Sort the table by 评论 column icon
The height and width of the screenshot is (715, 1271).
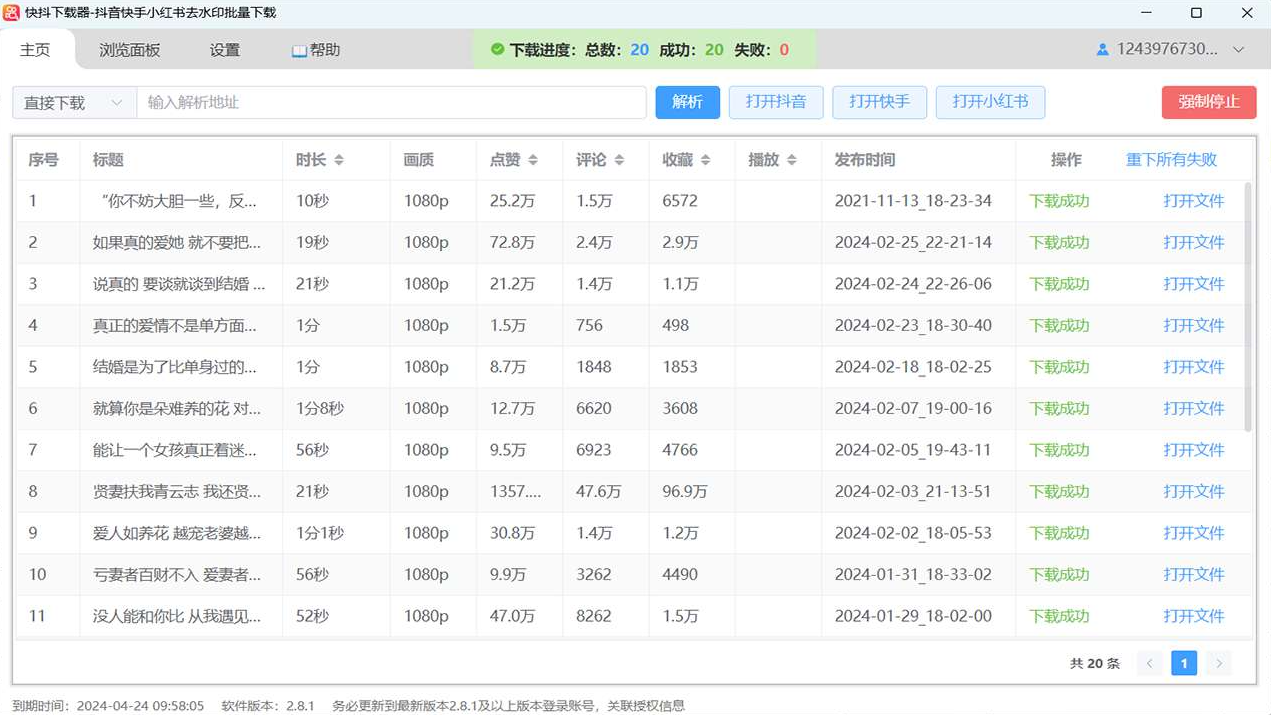[x=619, y=160]
